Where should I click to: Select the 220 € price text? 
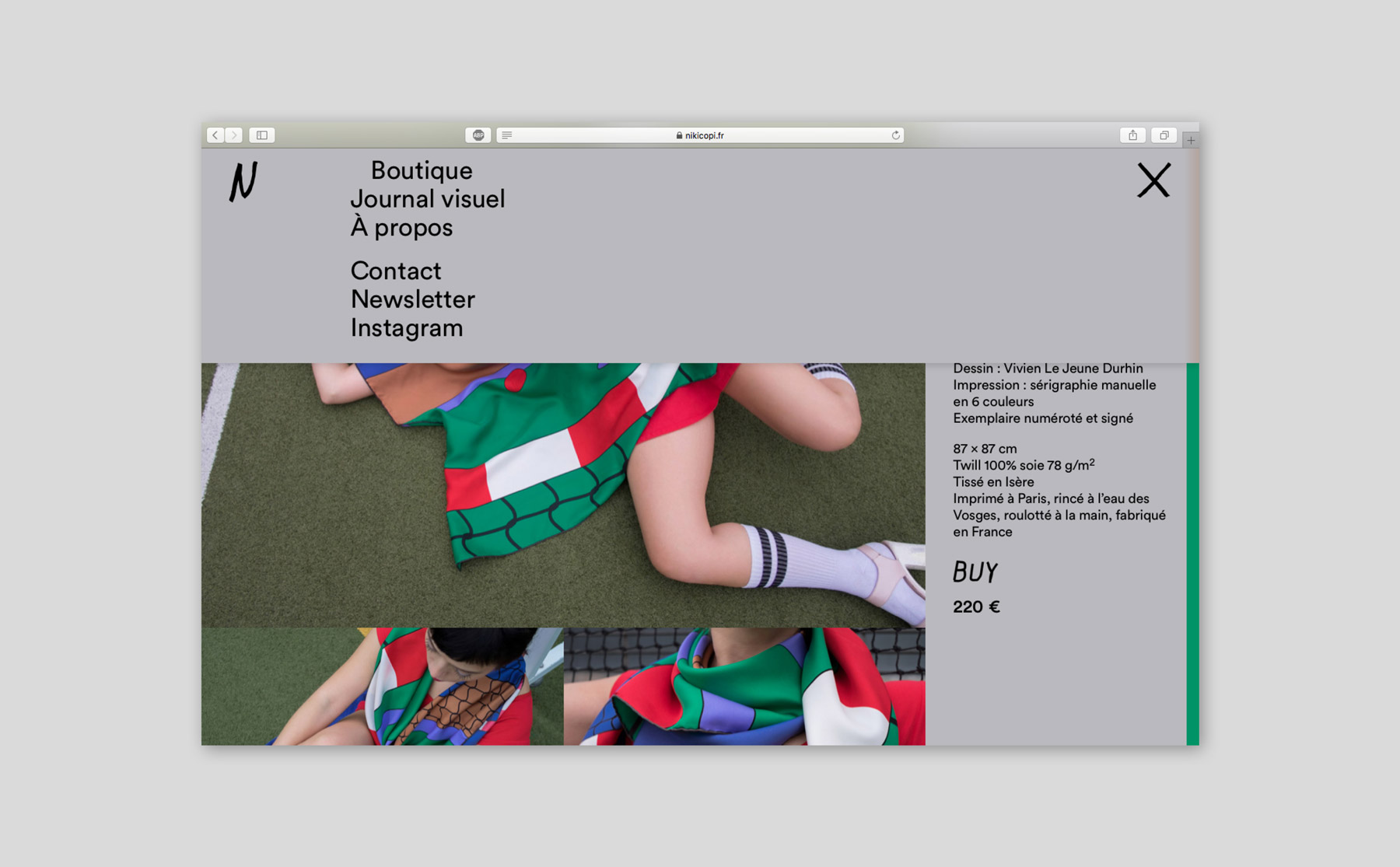tap(976, 607)
